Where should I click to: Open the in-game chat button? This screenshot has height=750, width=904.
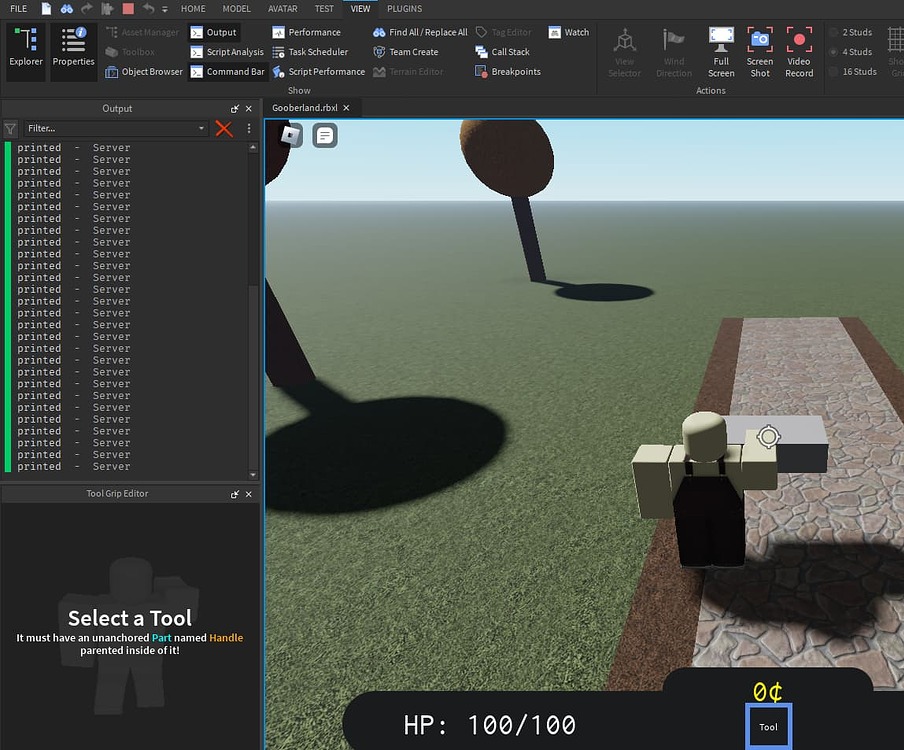point(325,135)
